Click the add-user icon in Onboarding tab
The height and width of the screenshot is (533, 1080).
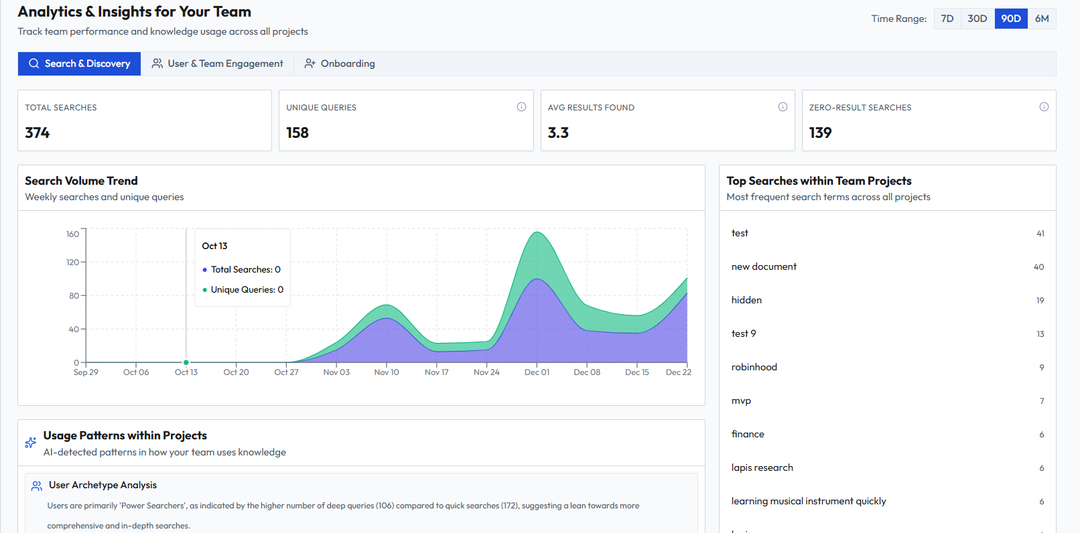pyautogui.click(x=310, y=64)
